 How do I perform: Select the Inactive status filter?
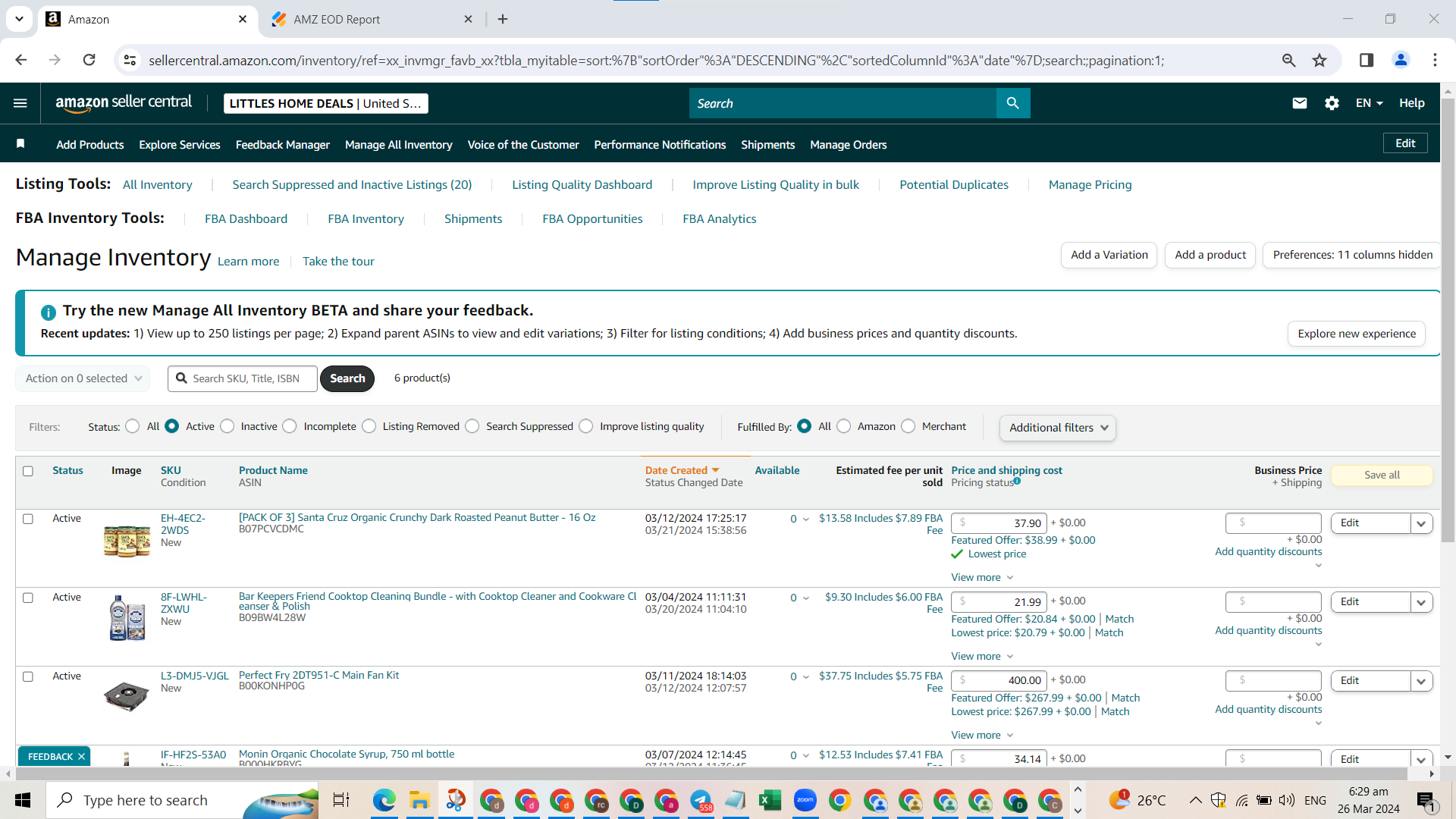coord(227,426)
